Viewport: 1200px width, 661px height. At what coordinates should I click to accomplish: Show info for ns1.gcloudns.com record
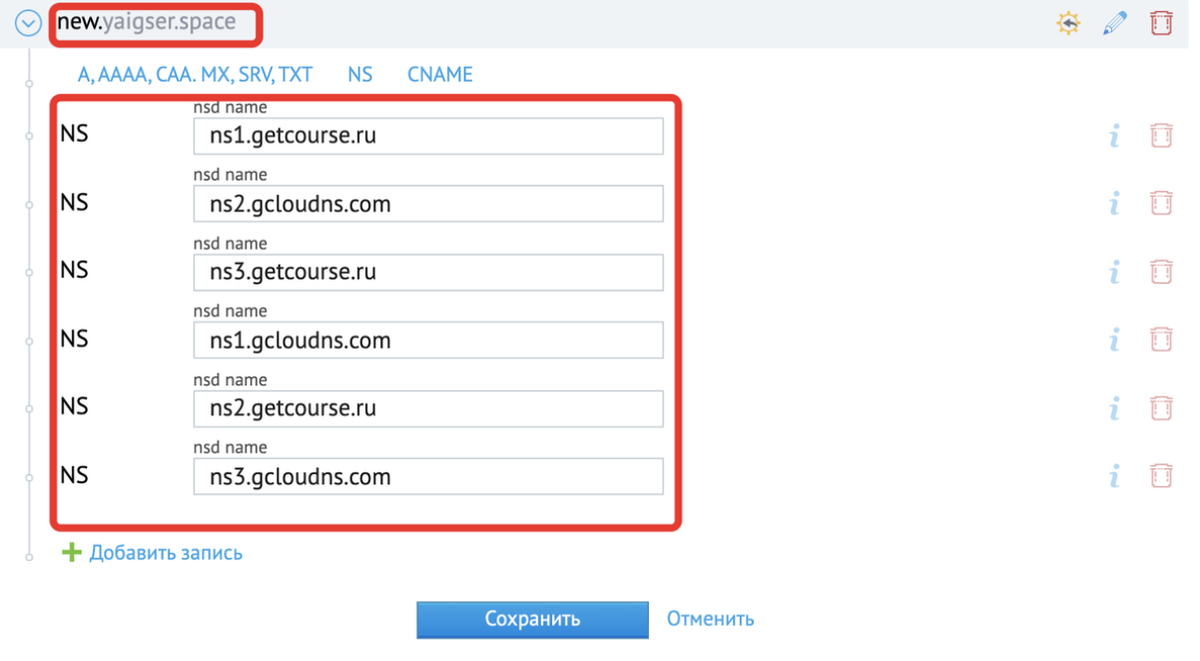coord(1114,339)
